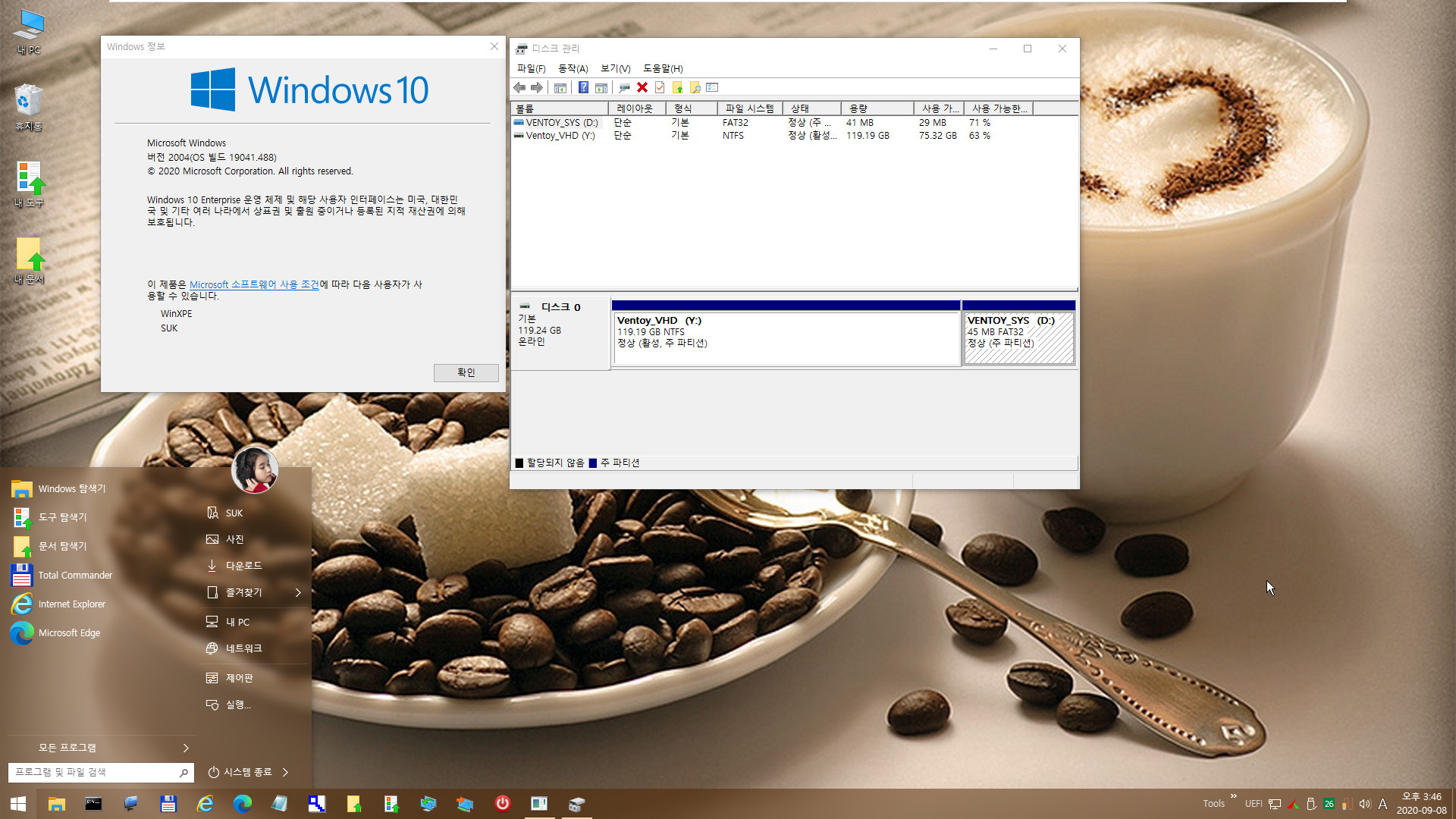This screenshot has width=1456, height=819.
Task: Click the IME language A tray indicator
Action: point(1382,804)
